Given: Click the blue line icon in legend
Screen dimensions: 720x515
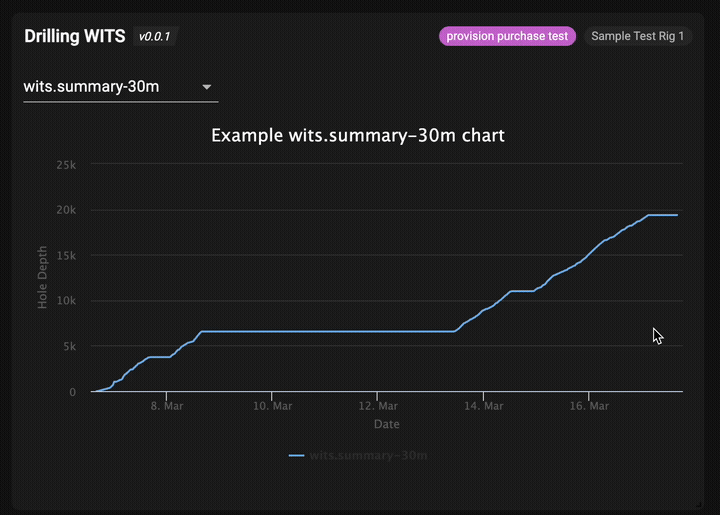Looking at the screenshot, I should coord(297,455).
